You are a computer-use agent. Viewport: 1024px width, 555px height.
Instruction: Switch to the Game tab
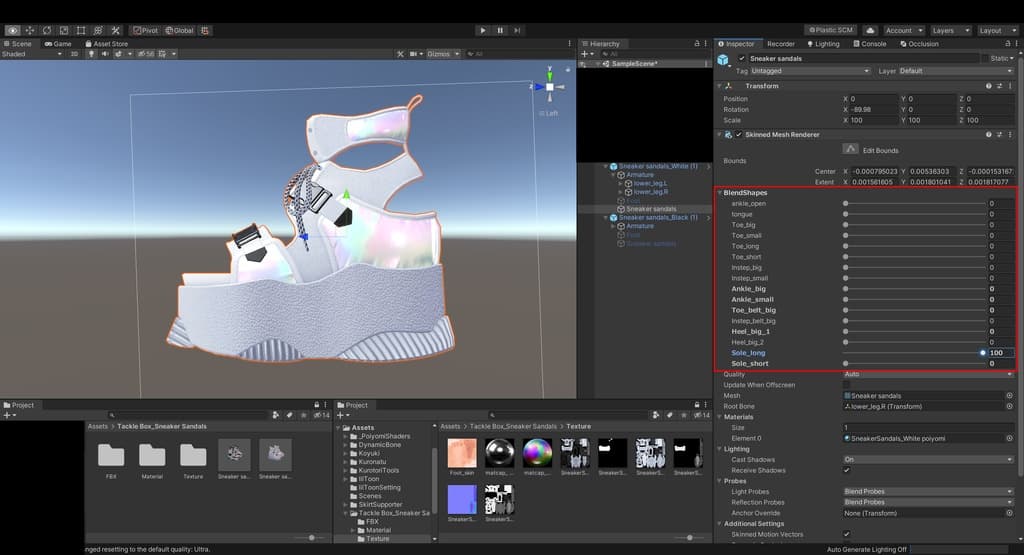(57, 44)
